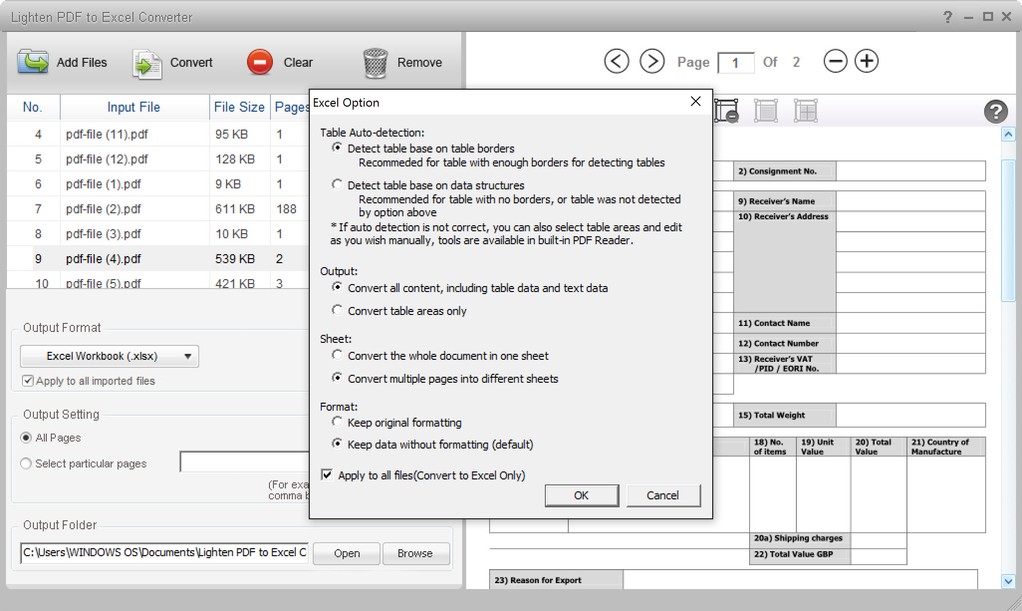Select pdf-file (12).pdf row

coord(158,159)
